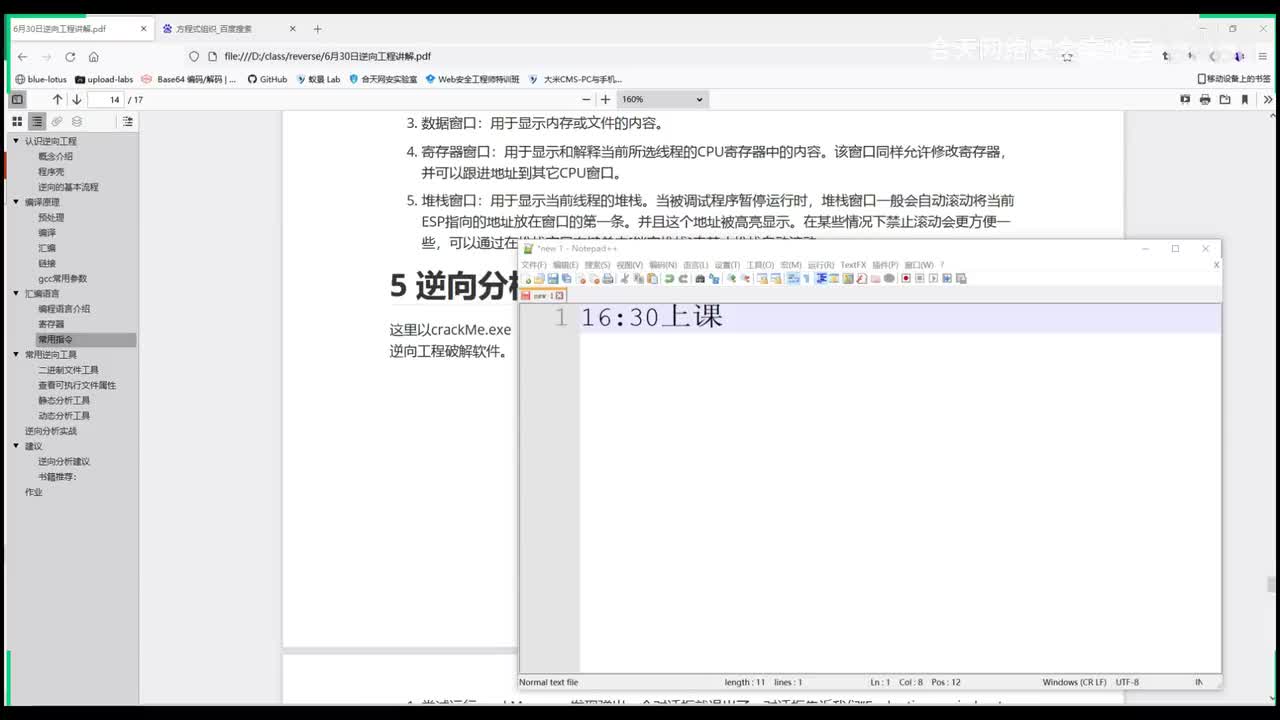Viewport: 1280px width, 720px height.
Task: Toggle the PDF viewer sidebar button
Action: (x=17, y=99)
